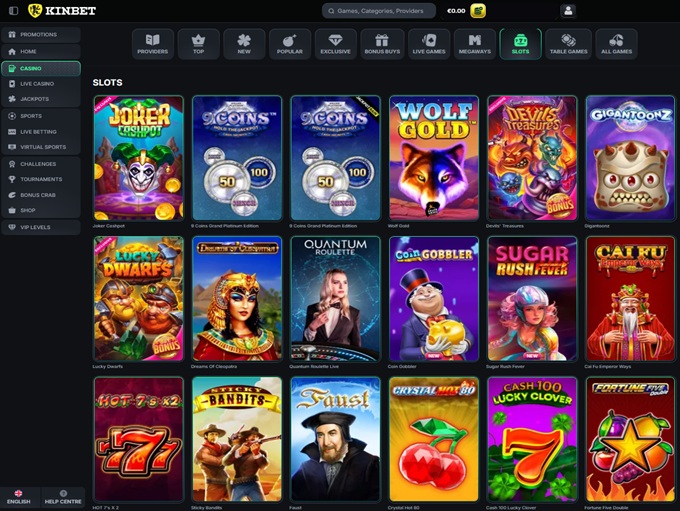Open the Popular games category
Image resolution: width=680 pixels, height=511 pixels.
[290, 43]
